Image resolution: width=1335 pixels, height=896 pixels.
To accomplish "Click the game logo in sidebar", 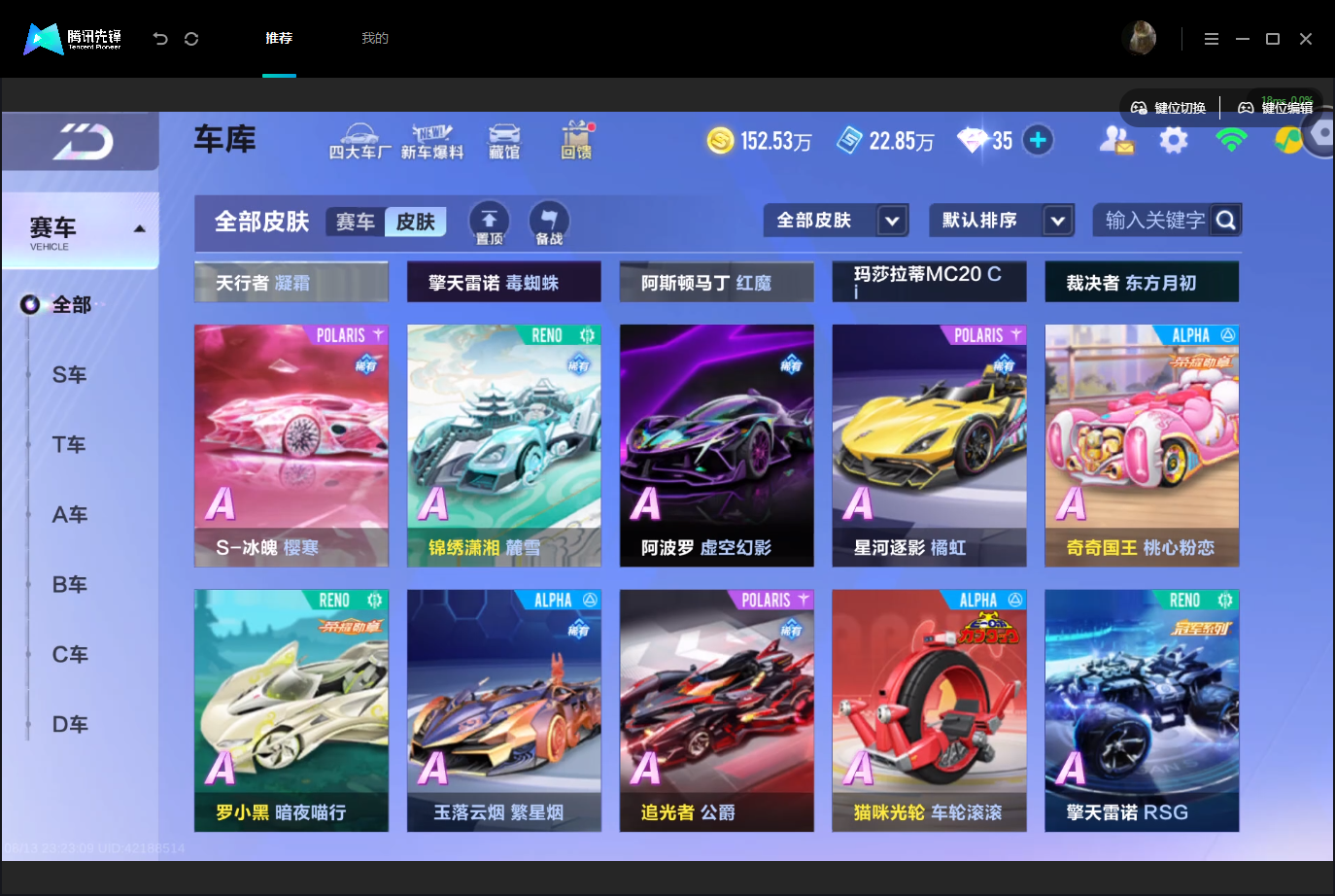I will coord(83,142).
